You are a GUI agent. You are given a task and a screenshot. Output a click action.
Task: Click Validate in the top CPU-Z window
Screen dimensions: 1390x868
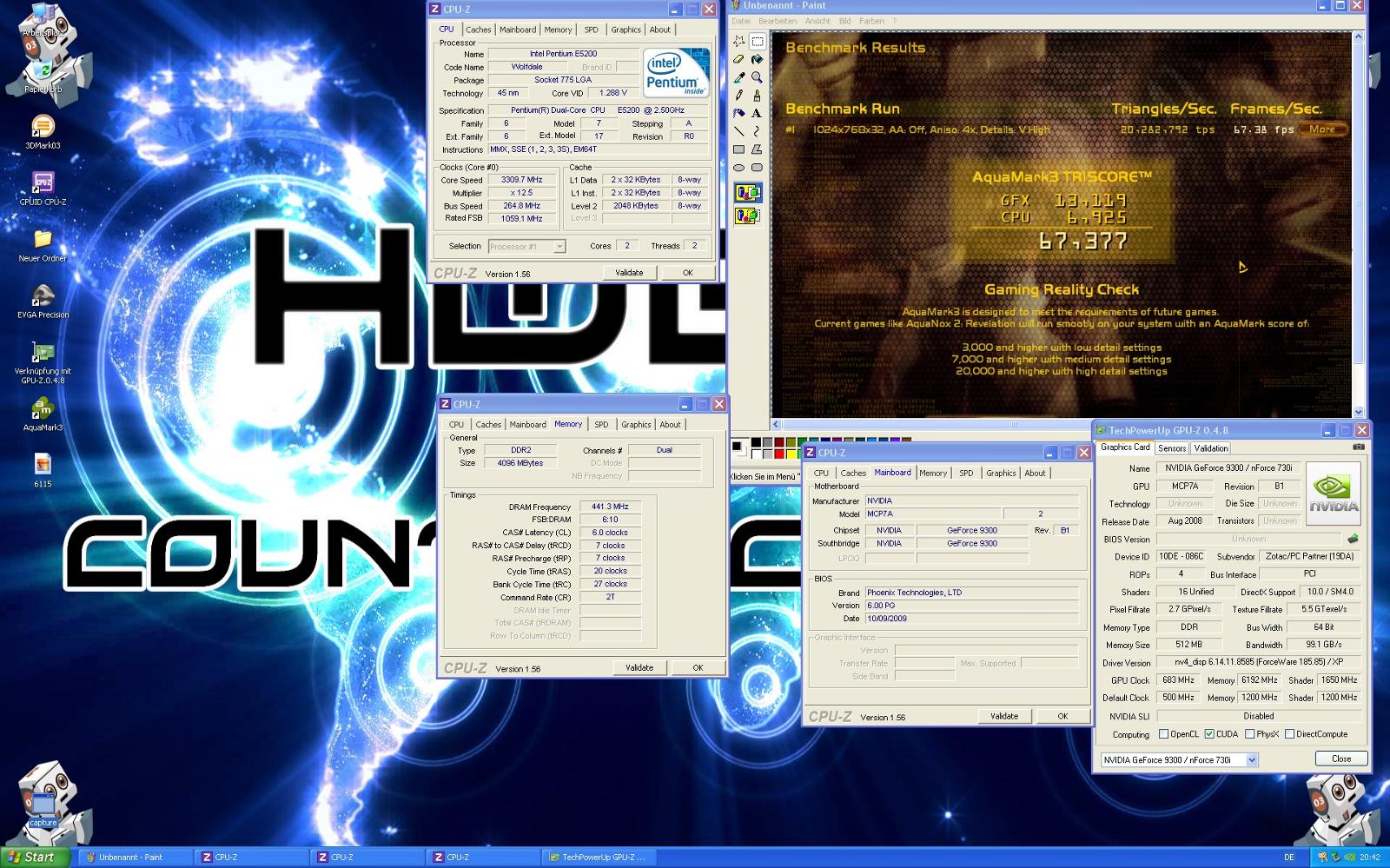click(x=629, y=273)
